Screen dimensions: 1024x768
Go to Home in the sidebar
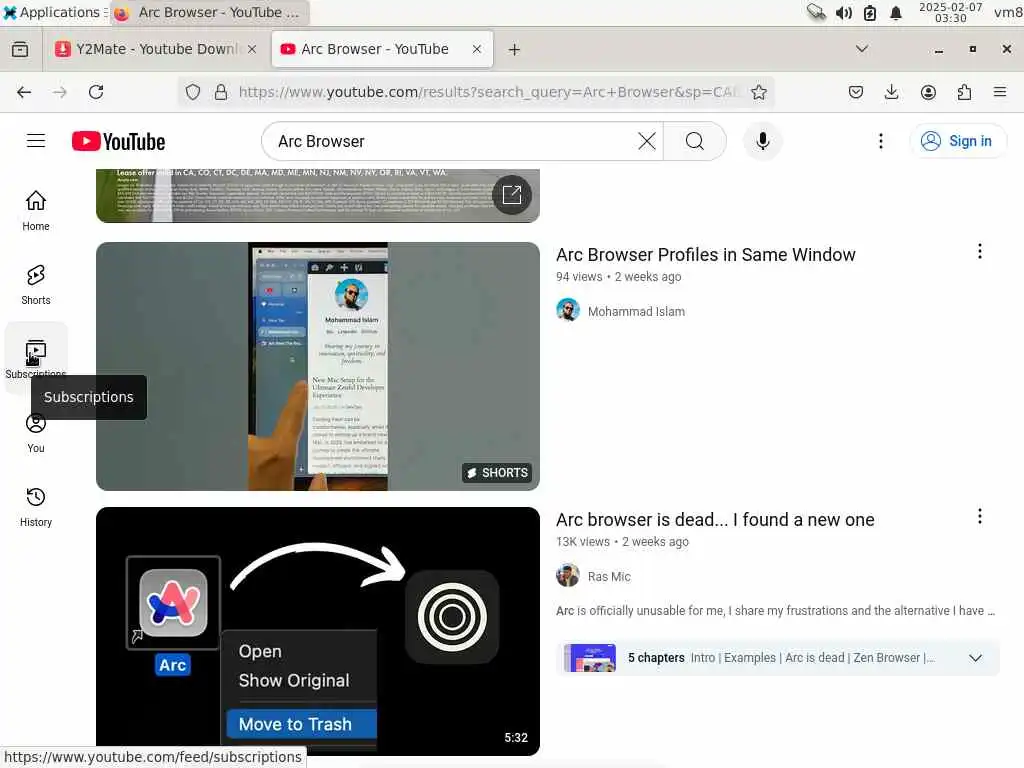(36, 210)
